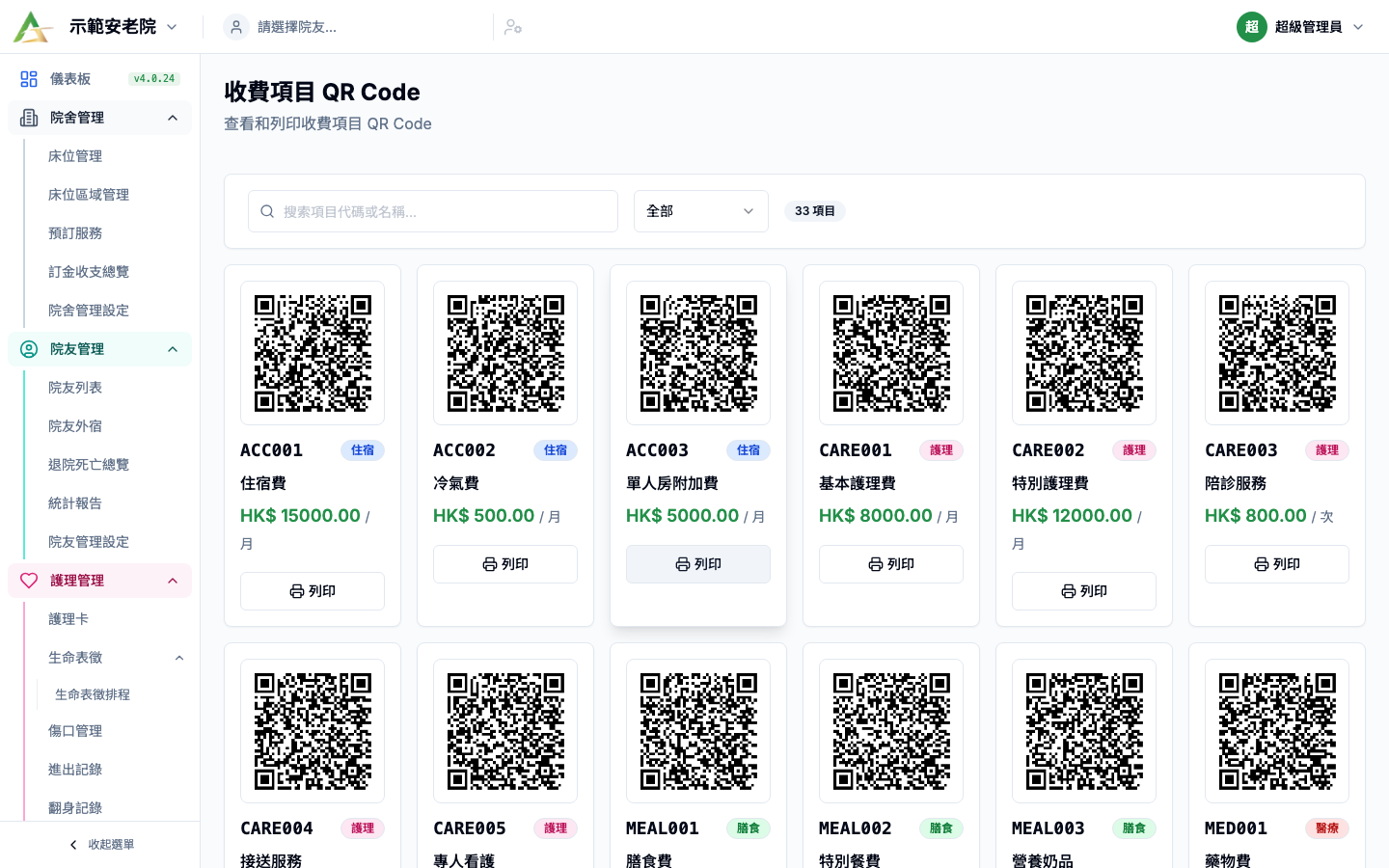Open 預訂服務 page
Viewport: 1389px width, 868px height.
pos(75,233)
